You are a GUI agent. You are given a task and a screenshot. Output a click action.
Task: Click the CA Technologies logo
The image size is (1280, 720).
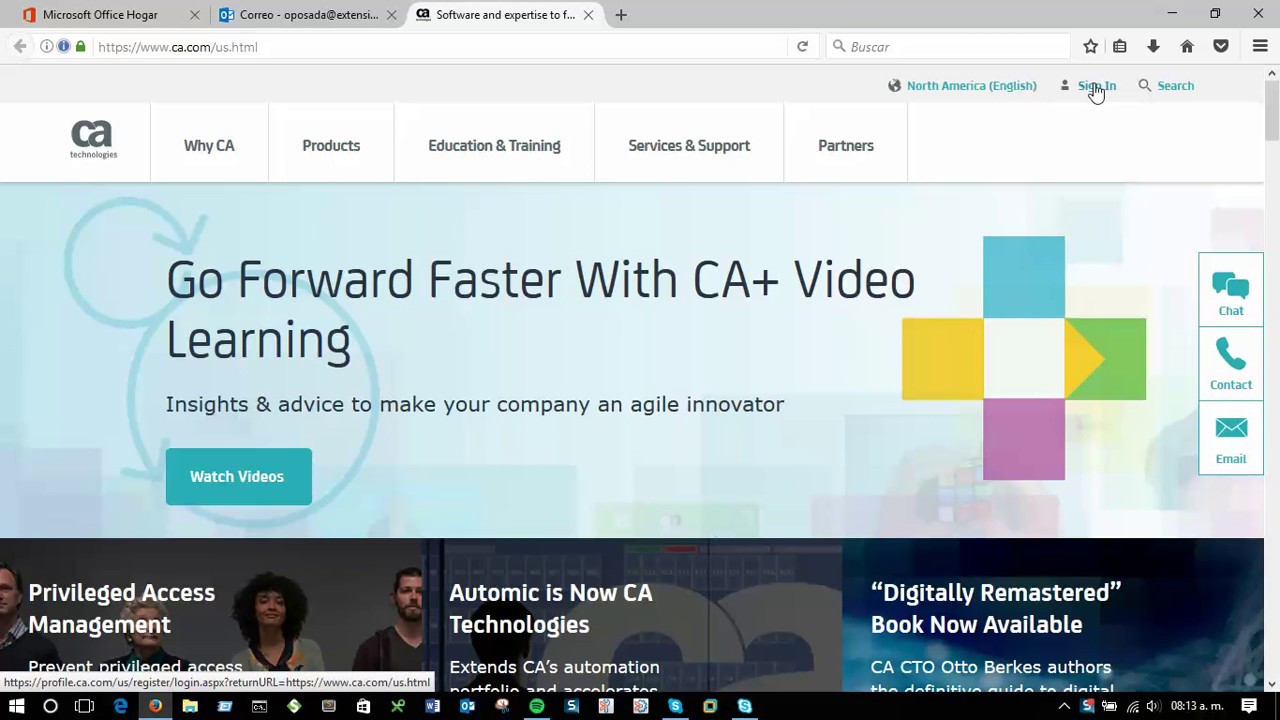tap(93, 140)
